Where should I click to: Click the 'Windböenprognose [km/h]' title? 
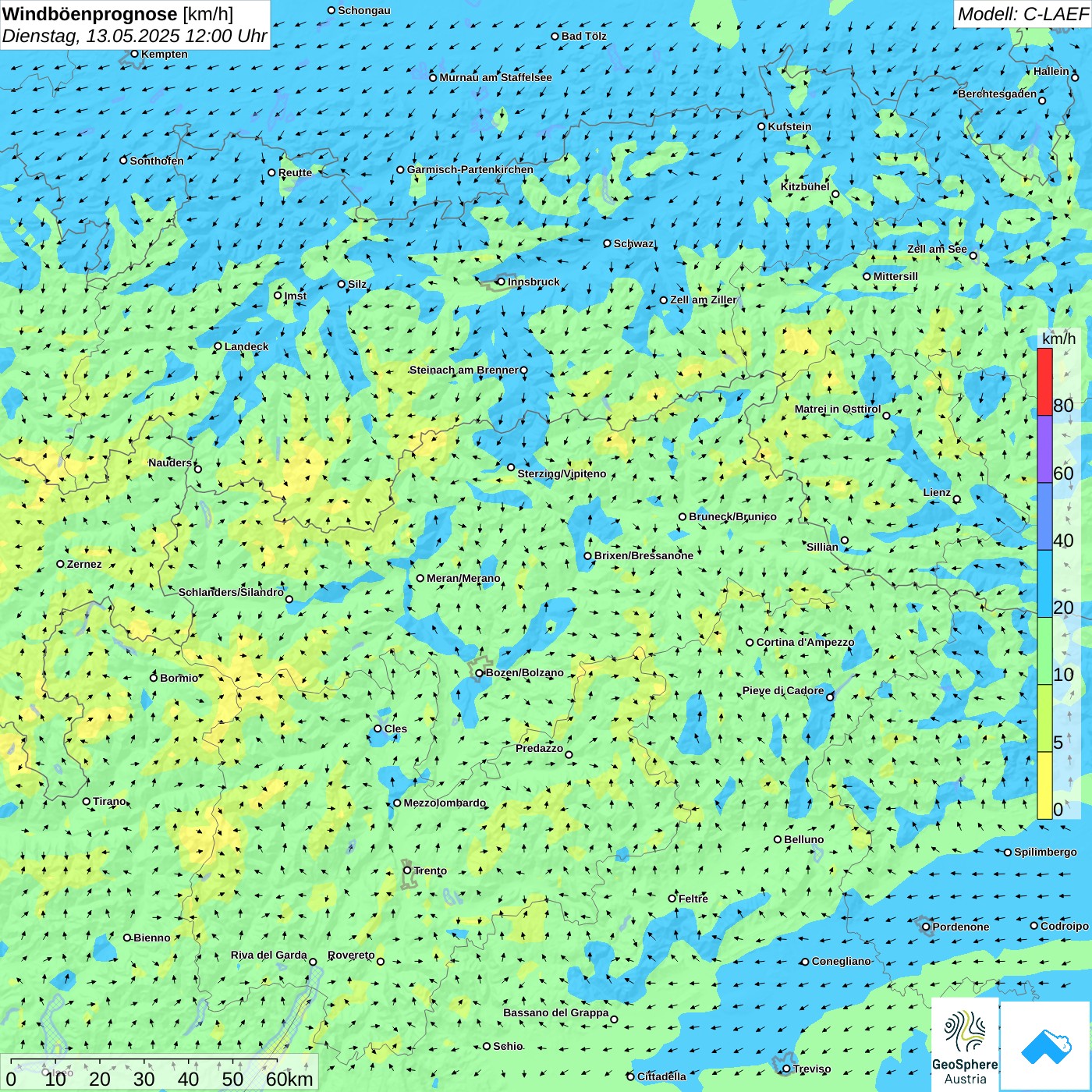118,14
